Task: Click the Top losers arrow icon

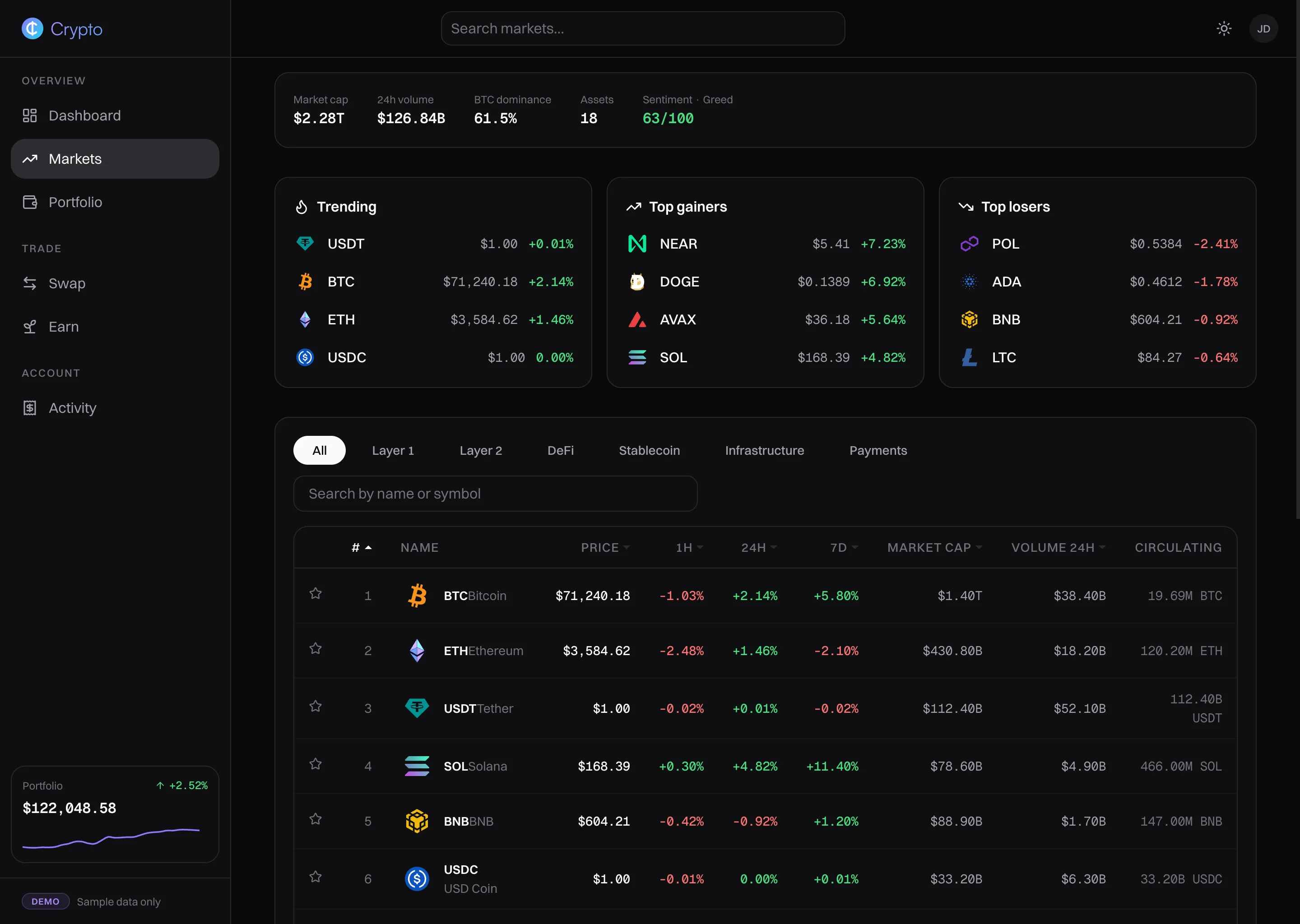Action: pos(966,207)
